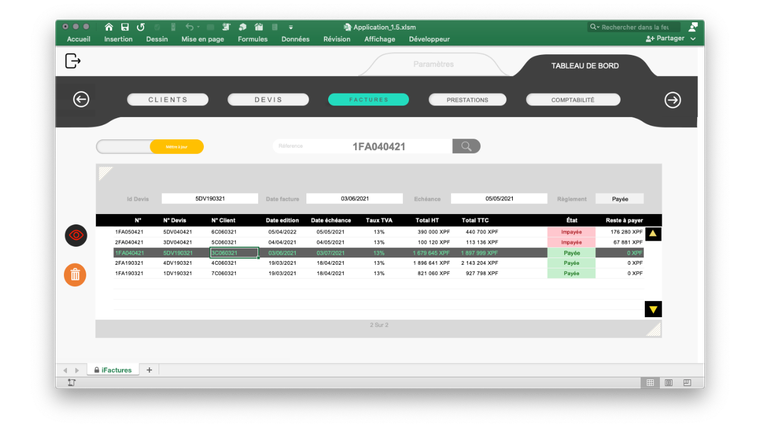Click the yellow down arrow scroll button
This screenshot has width=760, height=427.
click(x=653, y=309)
